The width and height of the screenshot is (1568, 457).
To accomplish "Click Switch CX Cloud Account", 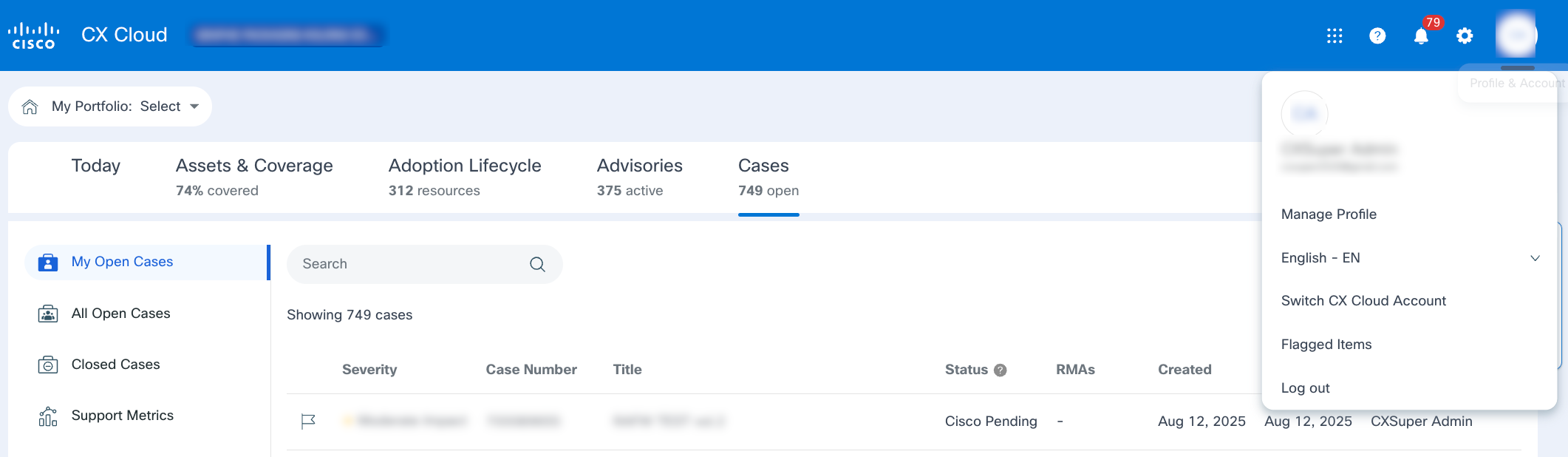I will click(1363, 300).
